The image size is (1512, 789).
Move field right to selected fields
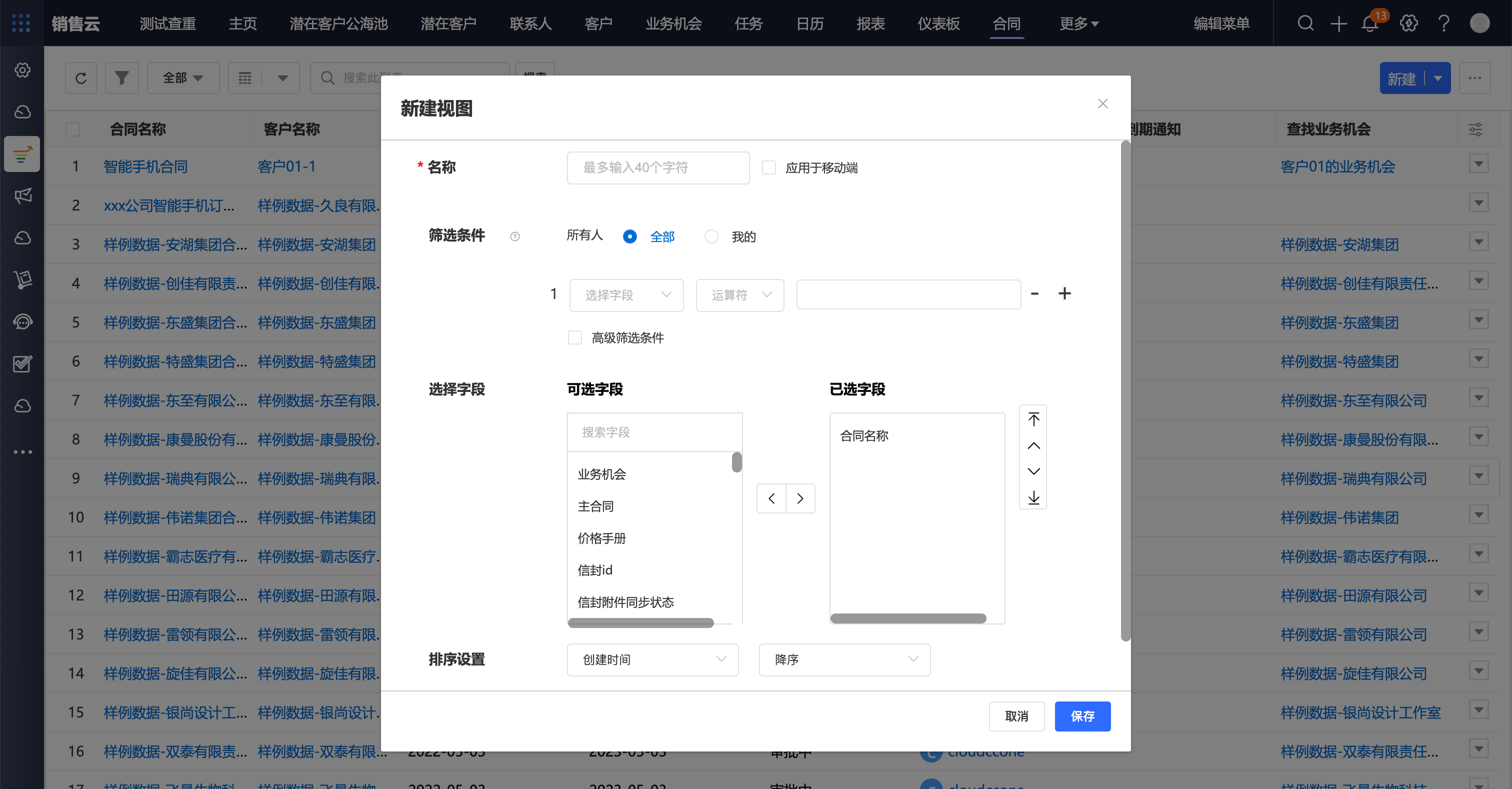tap(800, 498)
